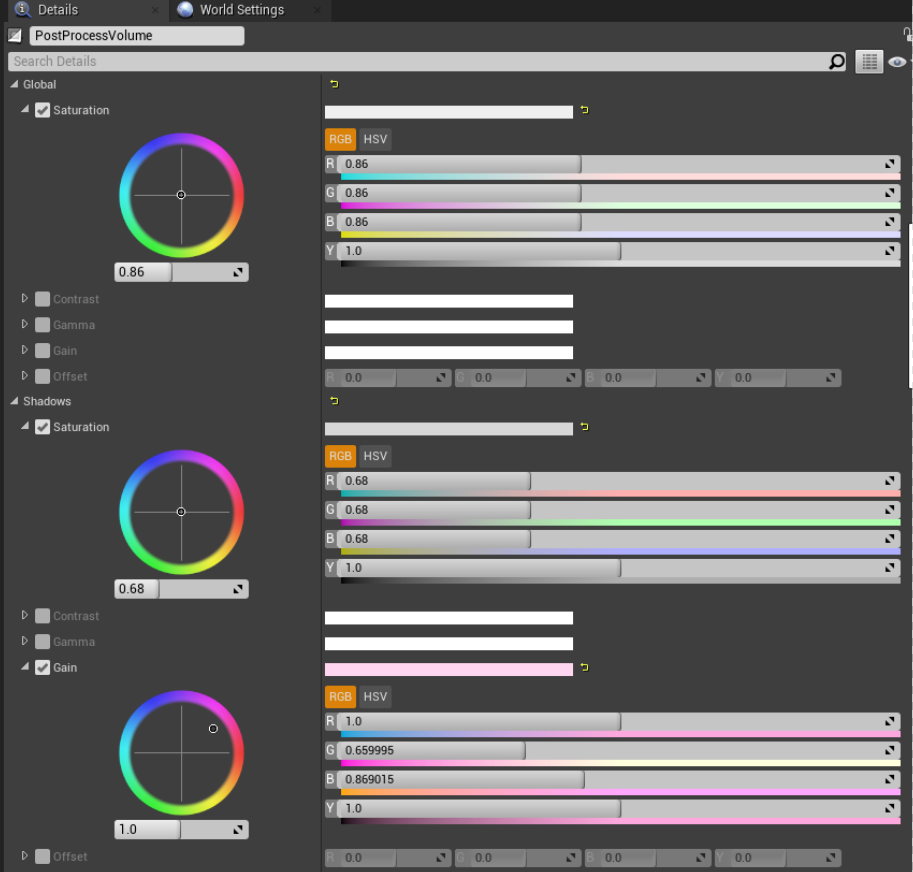Click the Details tab info icon
This screenshot has height=872, width=913.
coord(23,9)
